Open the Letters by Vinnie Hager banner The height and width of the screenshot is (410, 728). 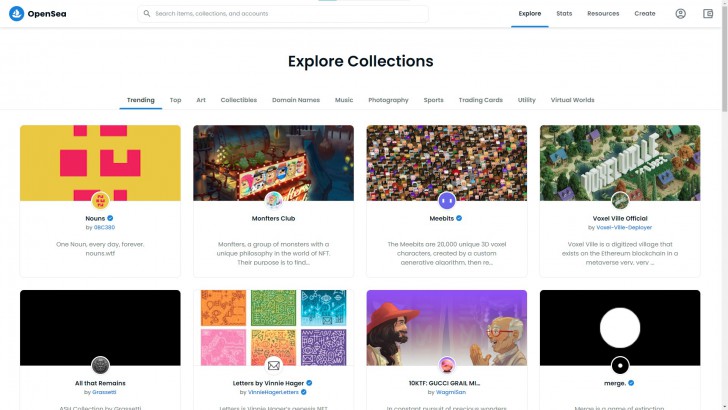273,328
